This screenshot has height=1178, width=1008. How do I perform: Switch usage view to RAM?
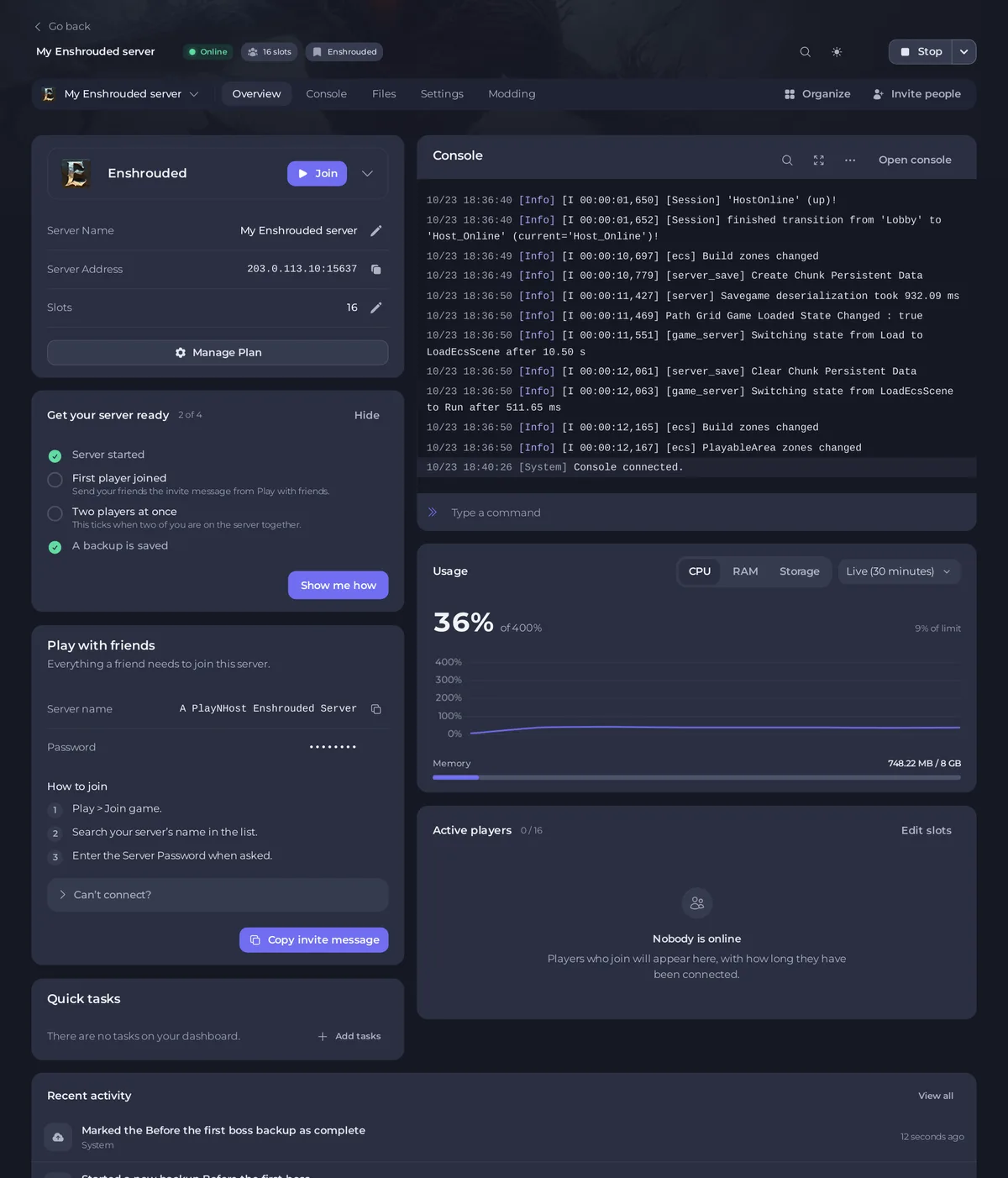745,571
